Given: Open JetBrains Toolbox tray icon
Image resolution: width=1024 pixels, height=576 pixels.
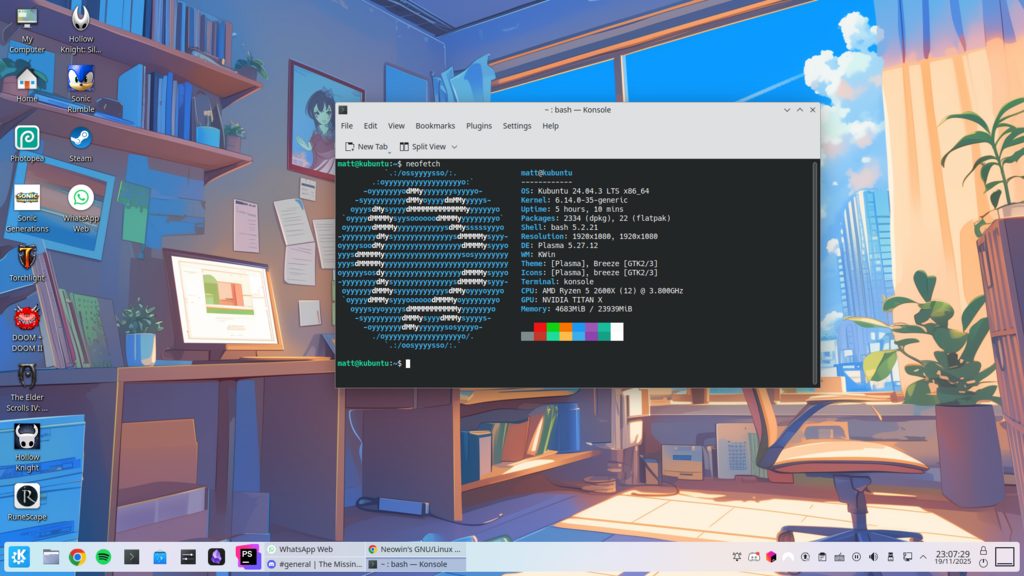Looking at the screenshot, I should click(x=771, y=557).
